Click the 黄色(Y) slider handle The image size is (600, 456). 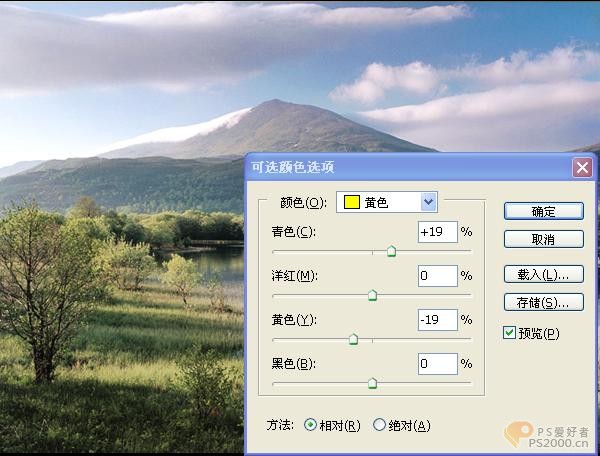click(354, 339)
